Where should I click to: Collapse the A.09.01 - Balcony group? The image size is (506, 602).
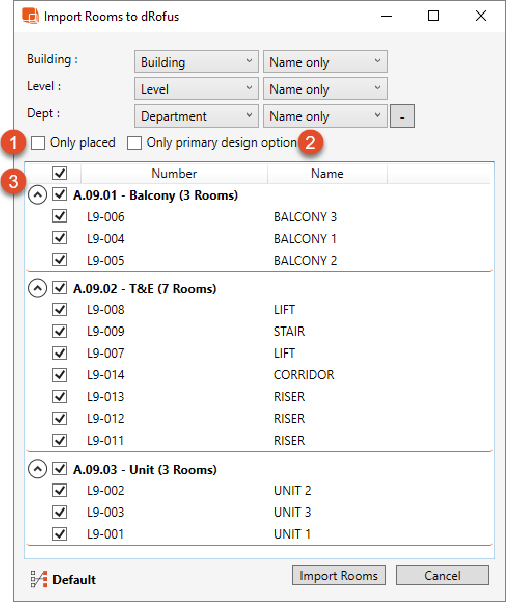pos(38,195)
